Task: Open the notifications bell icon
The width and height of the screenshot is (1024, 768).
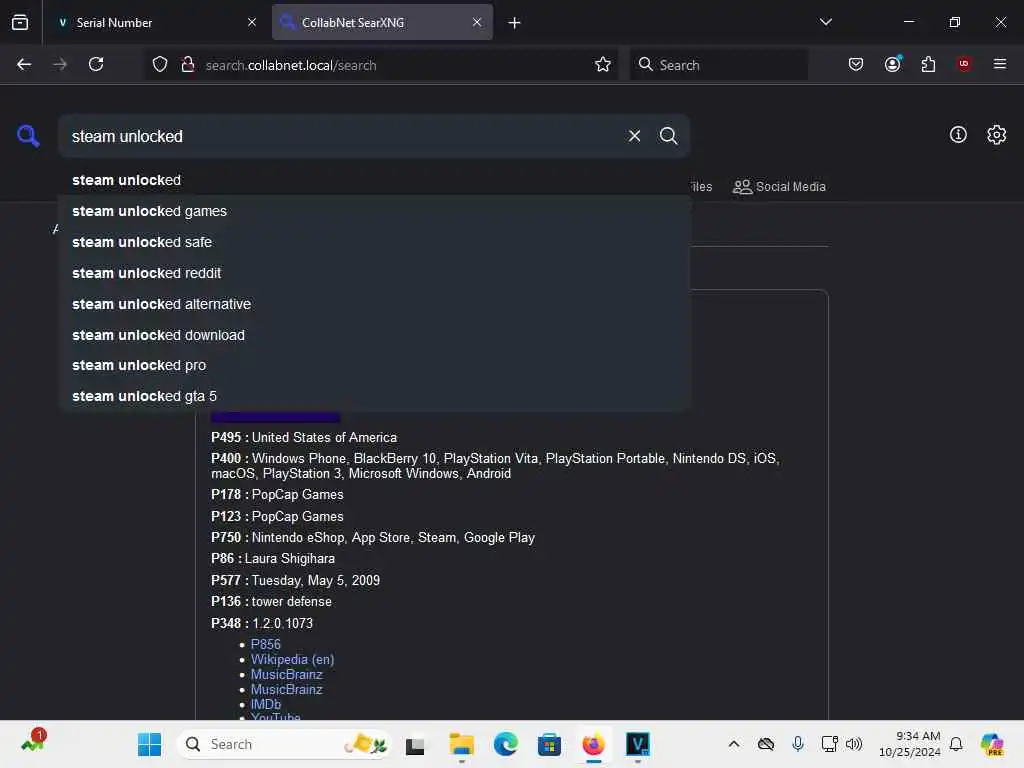Action: point(956,744)
